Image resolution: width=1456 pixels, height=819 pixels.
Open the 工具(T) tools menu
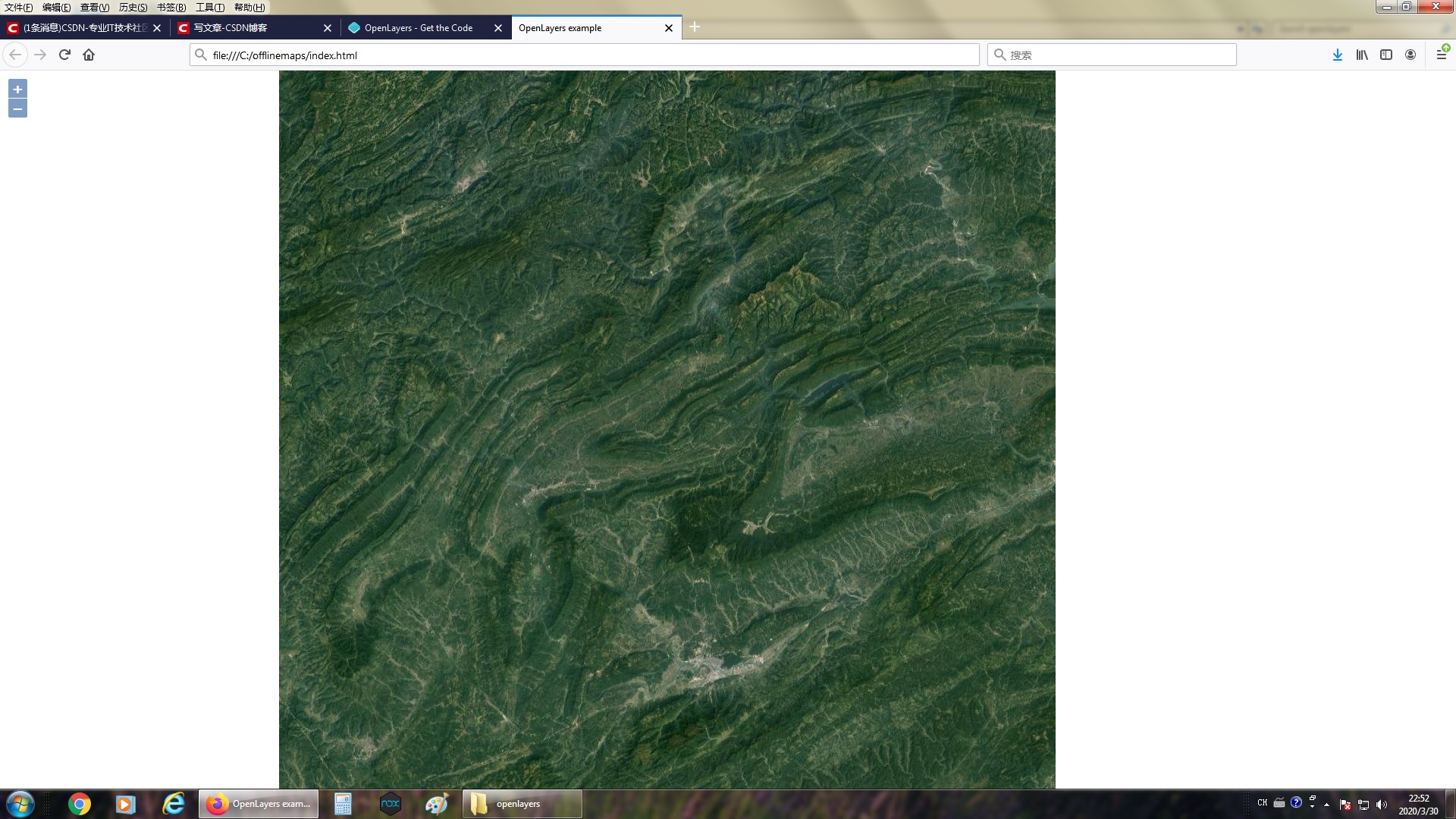click(x=210, y=8)
